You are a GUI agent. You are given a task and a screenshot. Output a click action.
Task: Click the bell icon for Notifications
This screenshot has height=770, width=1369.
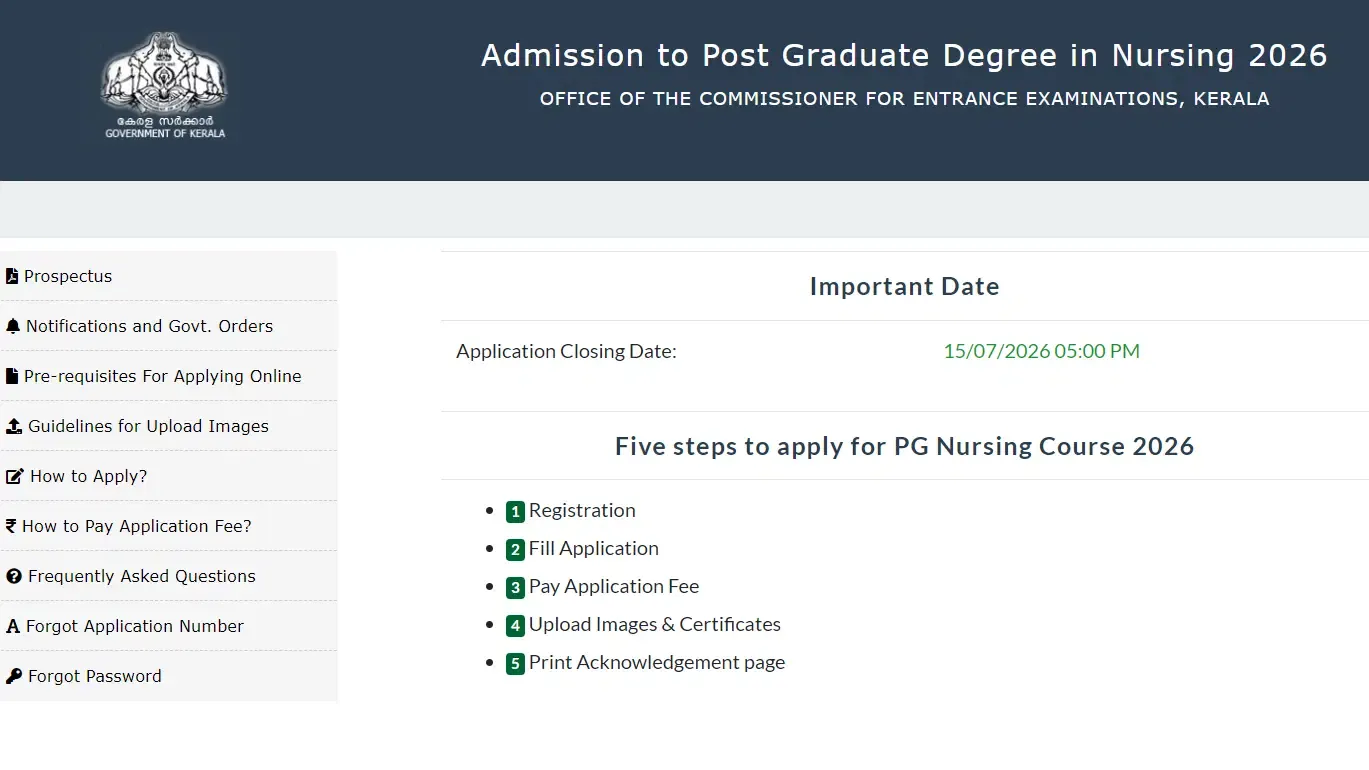click(x=13, y=326)
